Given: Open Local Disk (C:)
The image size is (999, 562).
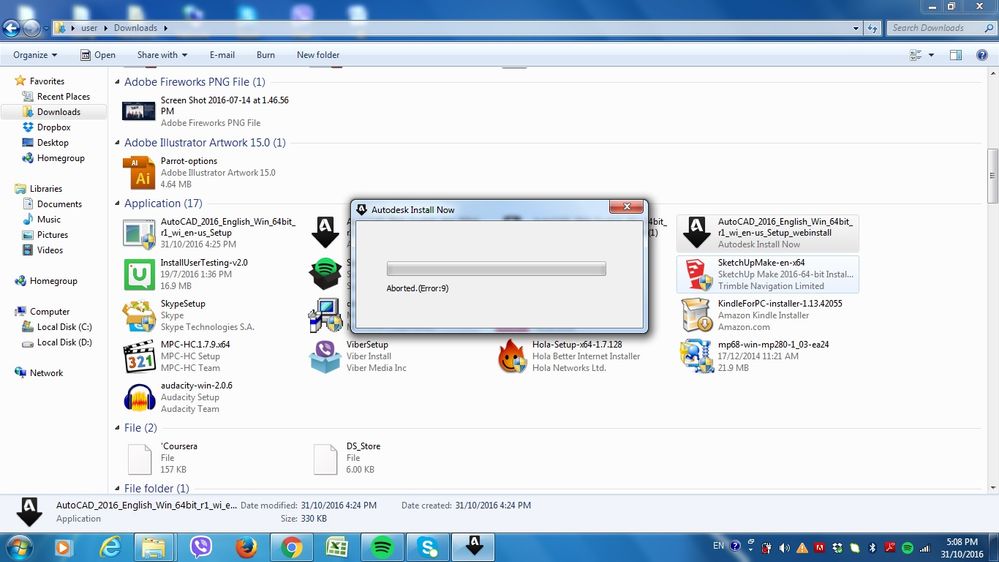Looking at the screenshot, I should (64, 327).
